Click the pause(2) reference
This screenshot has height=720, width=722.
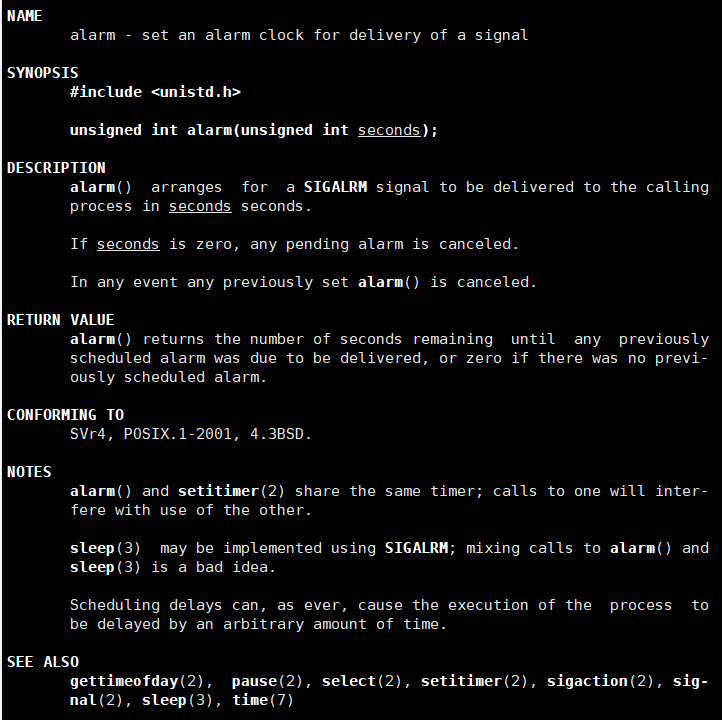tap(267, 681)
